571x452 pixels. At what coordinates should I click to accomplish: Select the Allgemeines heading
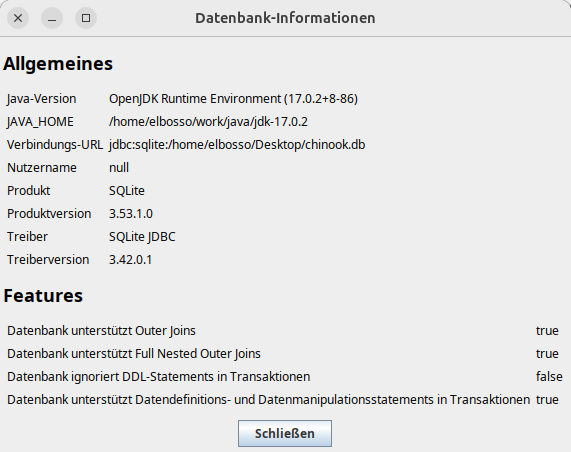tap(58, 64)
